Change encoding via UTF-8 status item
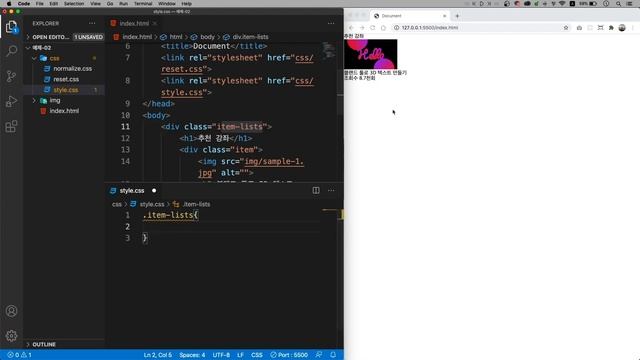 tap(221, 355)
